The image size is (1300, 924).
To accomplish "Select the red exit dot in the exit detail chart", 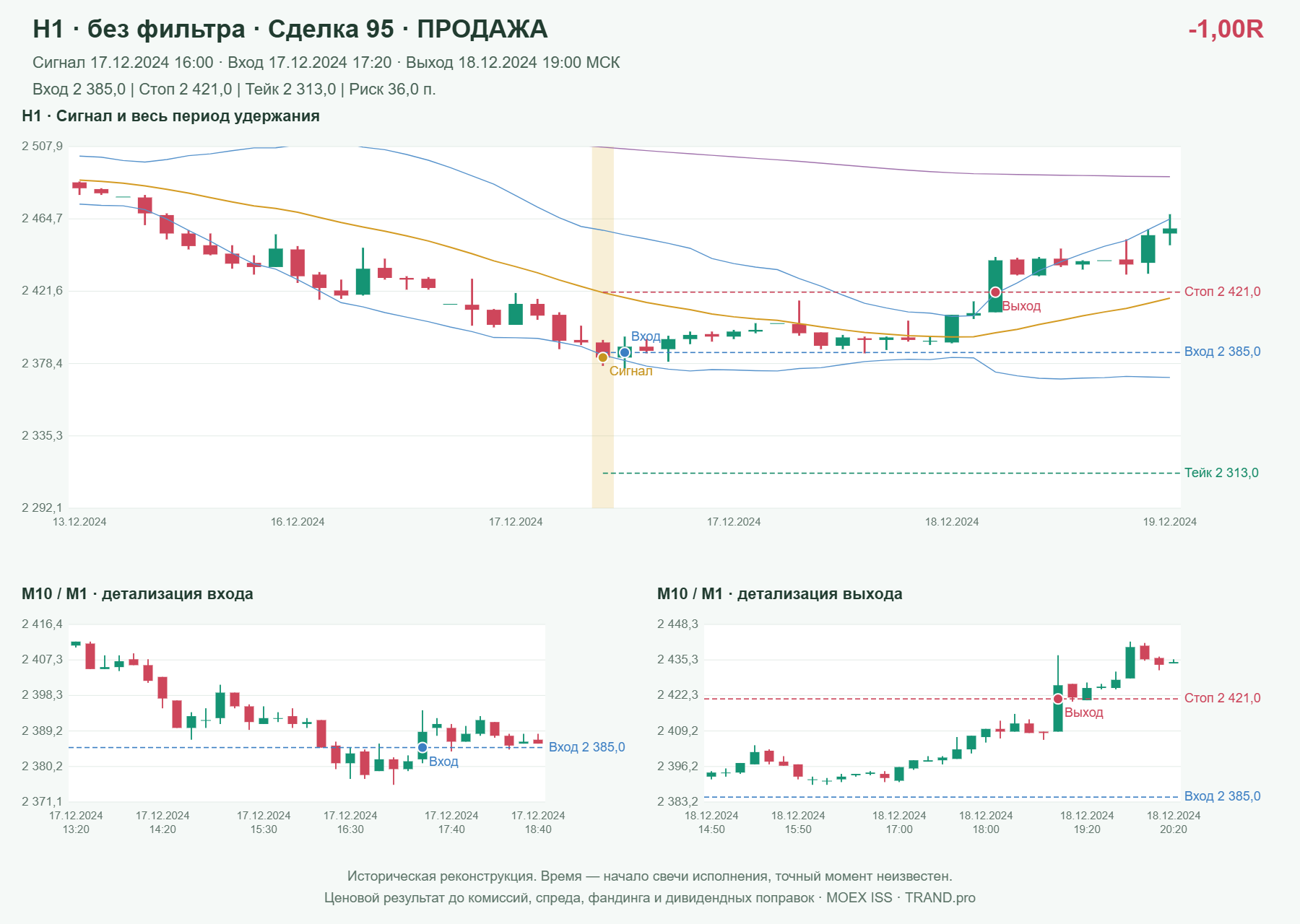I will tap(1058, 699).
